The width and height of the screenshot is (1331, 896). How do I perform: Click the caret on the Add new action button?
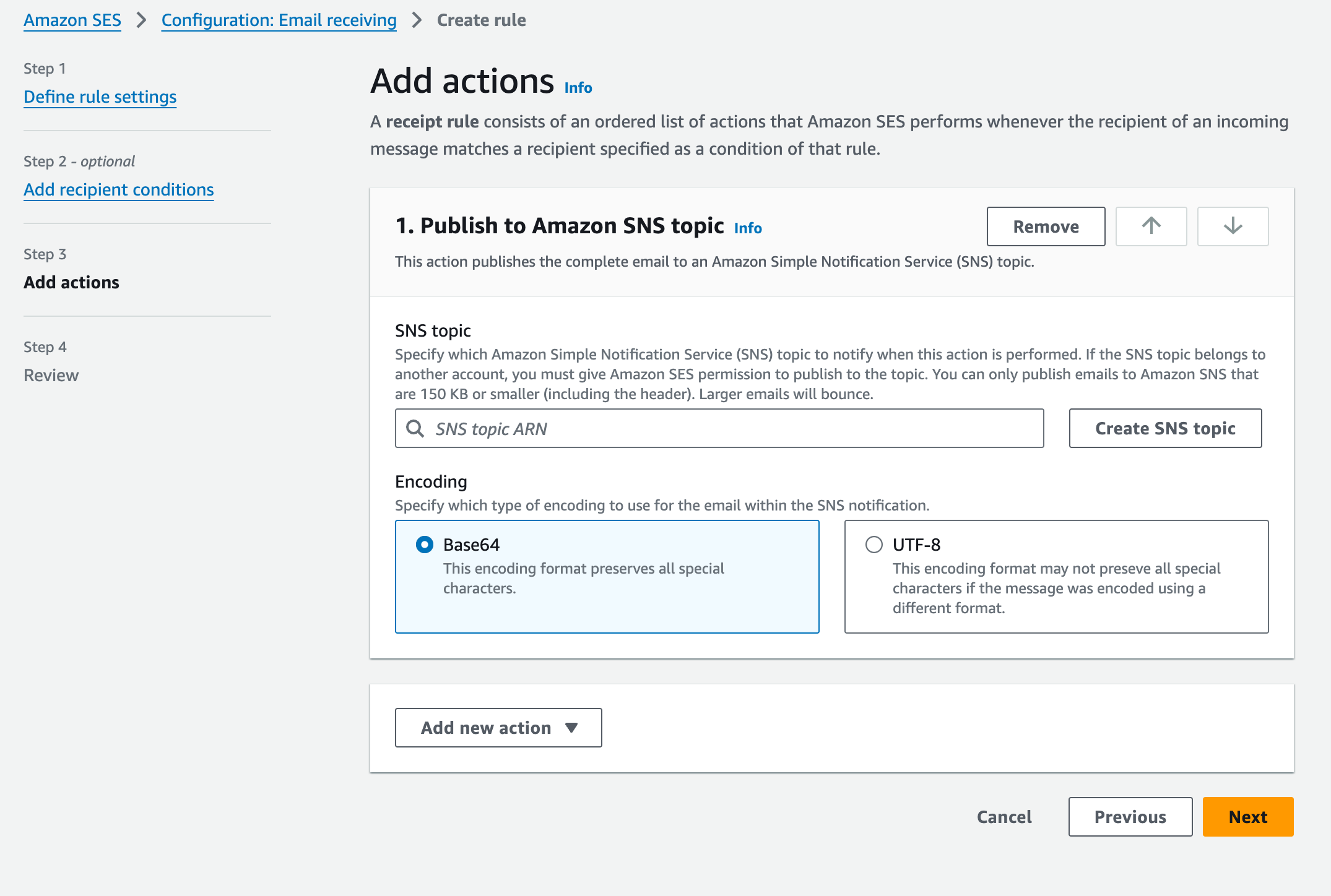[572, 728]
